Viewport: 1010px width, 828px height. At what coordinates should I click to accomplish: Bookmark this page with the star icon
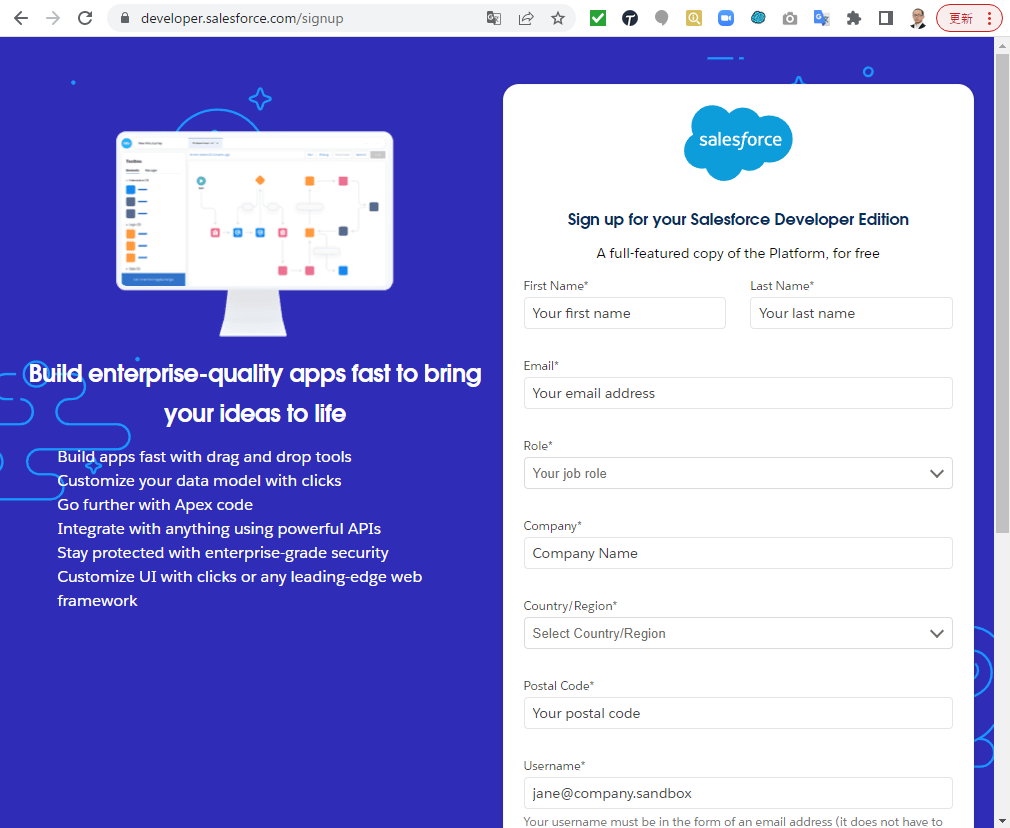point(558,18)
